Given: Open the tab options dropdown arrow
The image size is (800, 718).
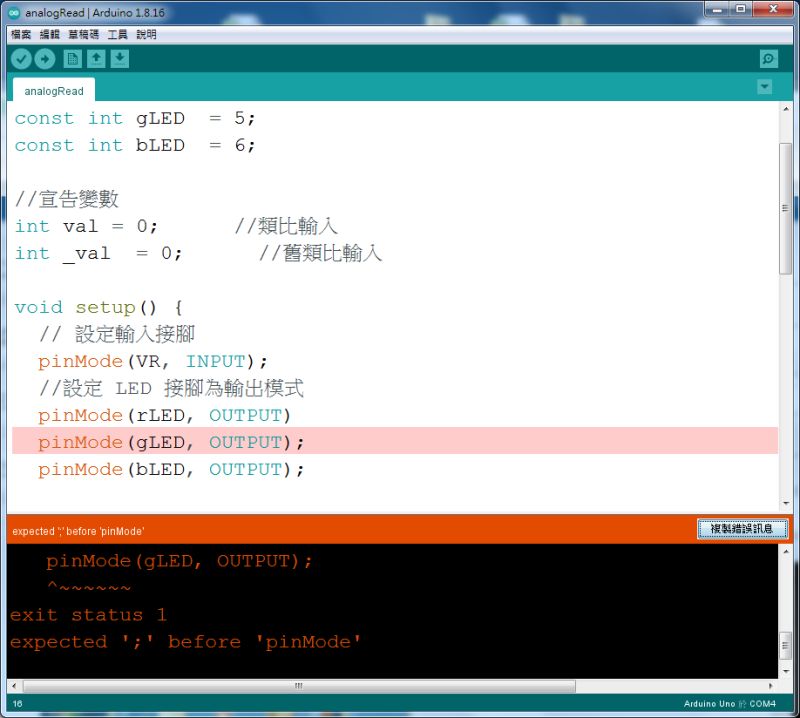Looking at the screenshot, I should pyautogui.click(x=764, y=86).
